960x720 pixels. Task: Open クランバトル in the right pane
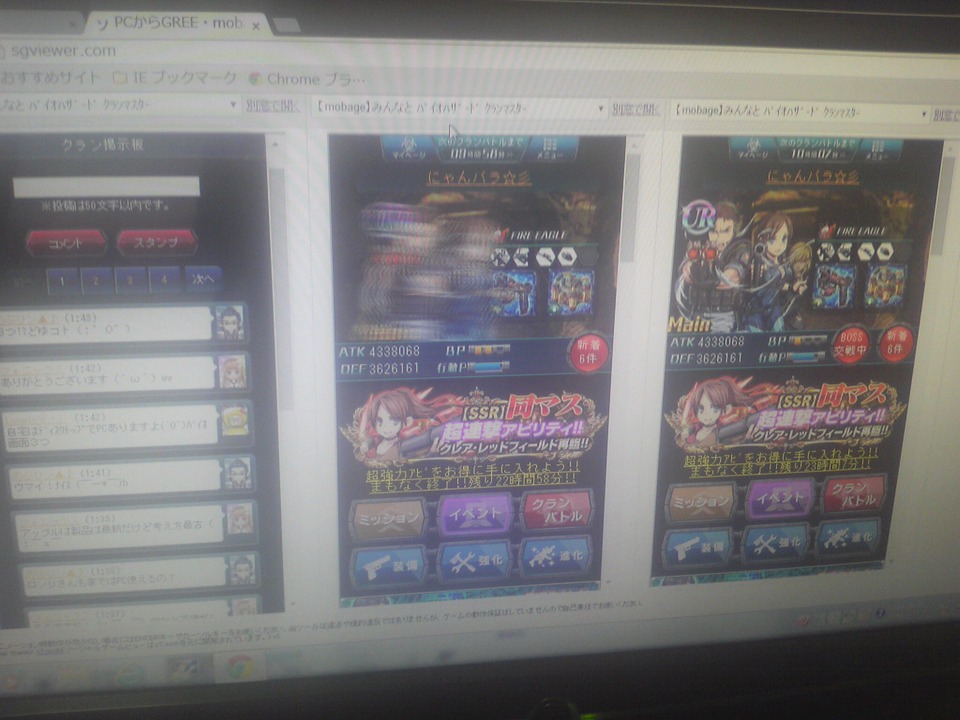(854, 493)
